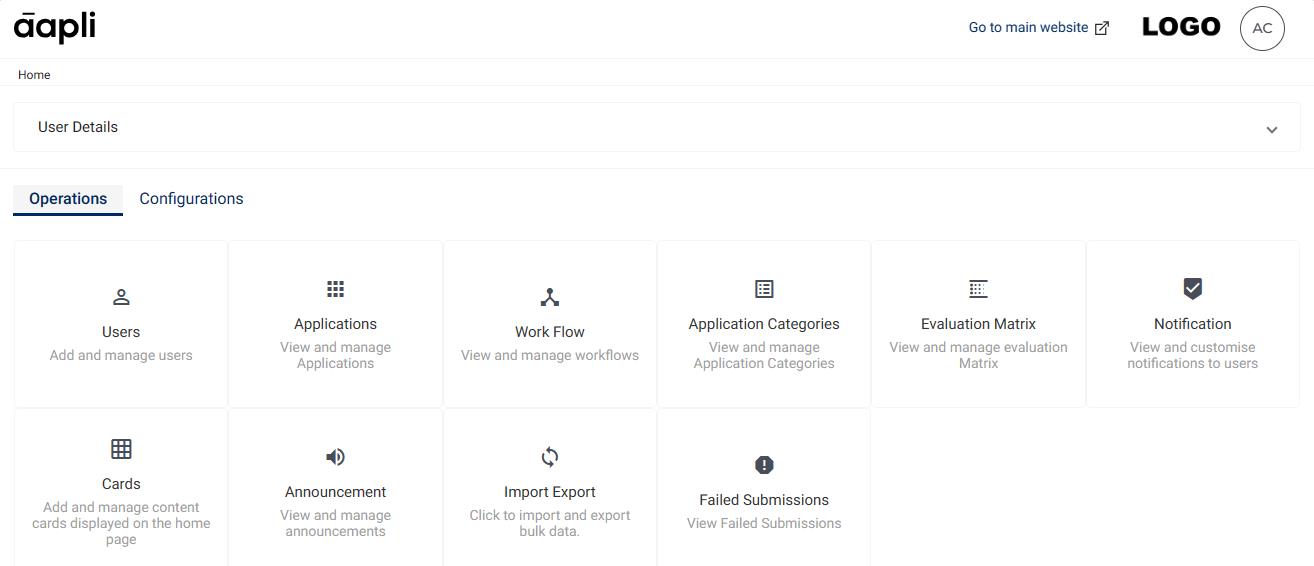Click the Users person icon

pyautogui.click(x=121, y=297)
